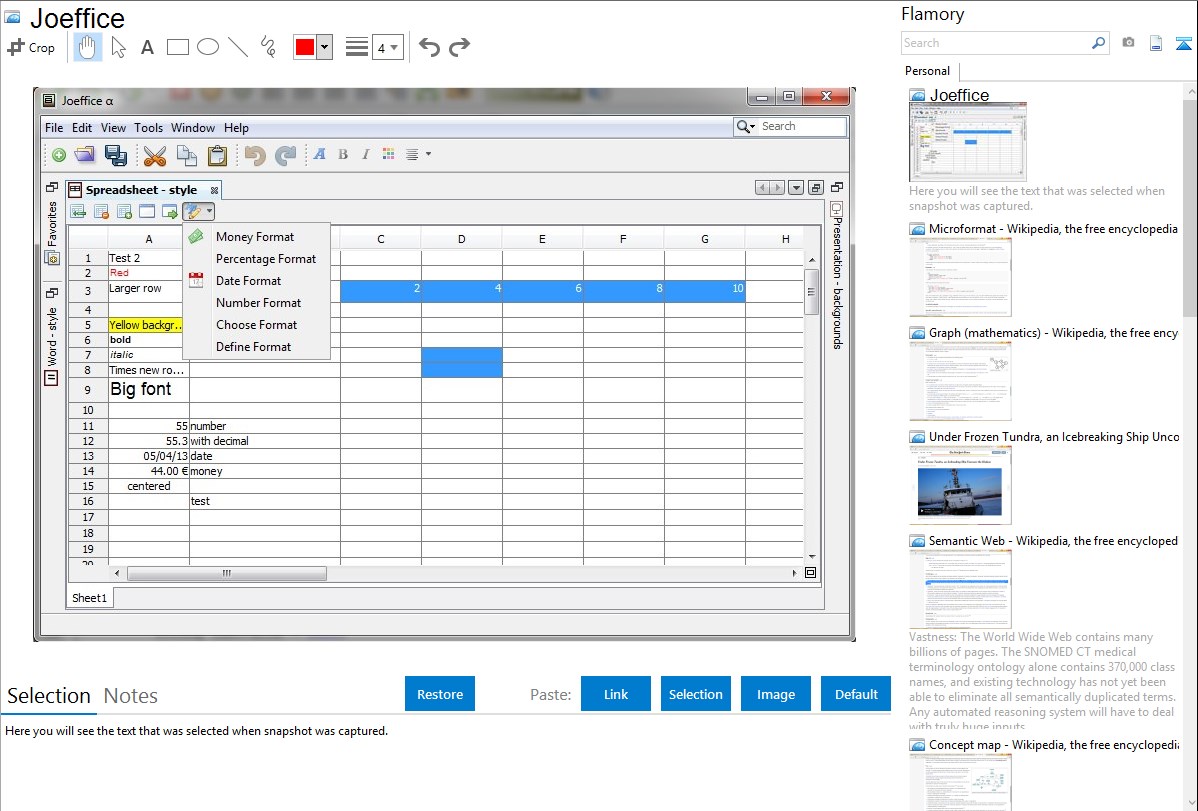Open the annotation color dropdown arrow
The width and height of the screenshot is (1198, 811).
coord(325,47)
